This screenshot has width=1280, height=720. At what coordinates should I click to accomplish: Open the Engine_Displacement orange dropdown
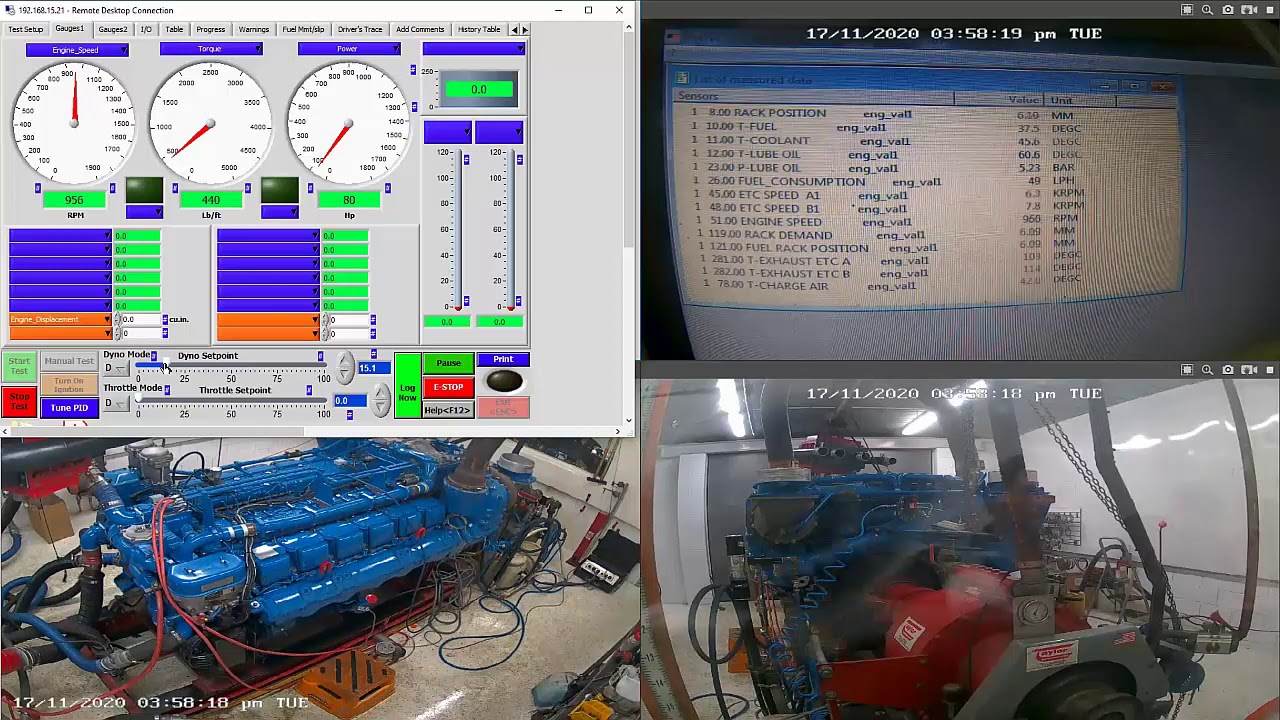coord(60,320)
